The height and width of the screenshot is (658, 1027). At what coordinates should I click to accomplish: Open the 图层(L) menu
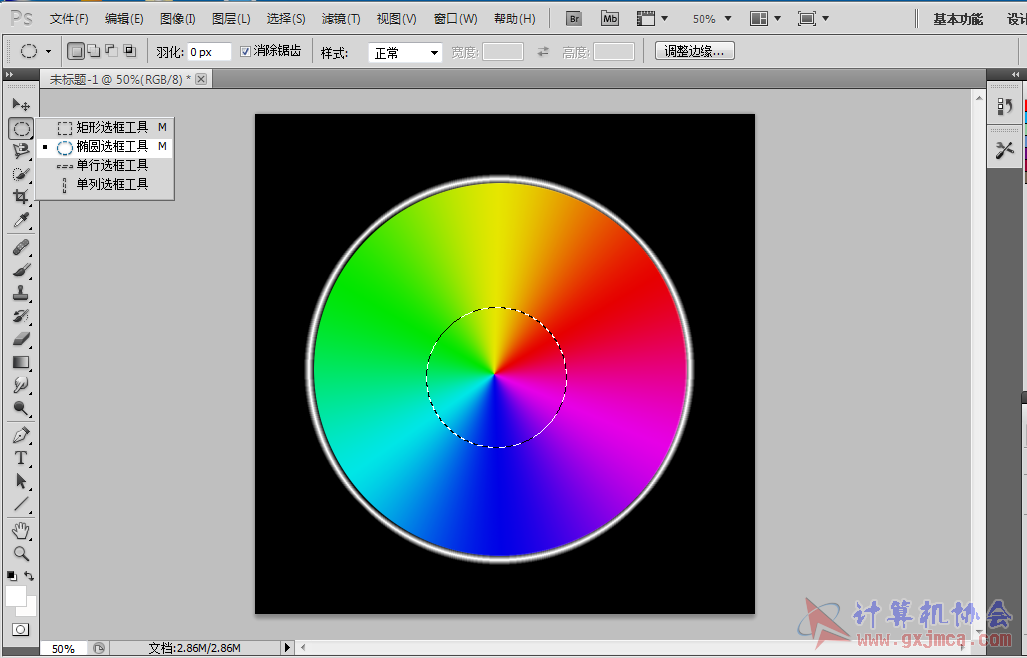click(231, 19)
